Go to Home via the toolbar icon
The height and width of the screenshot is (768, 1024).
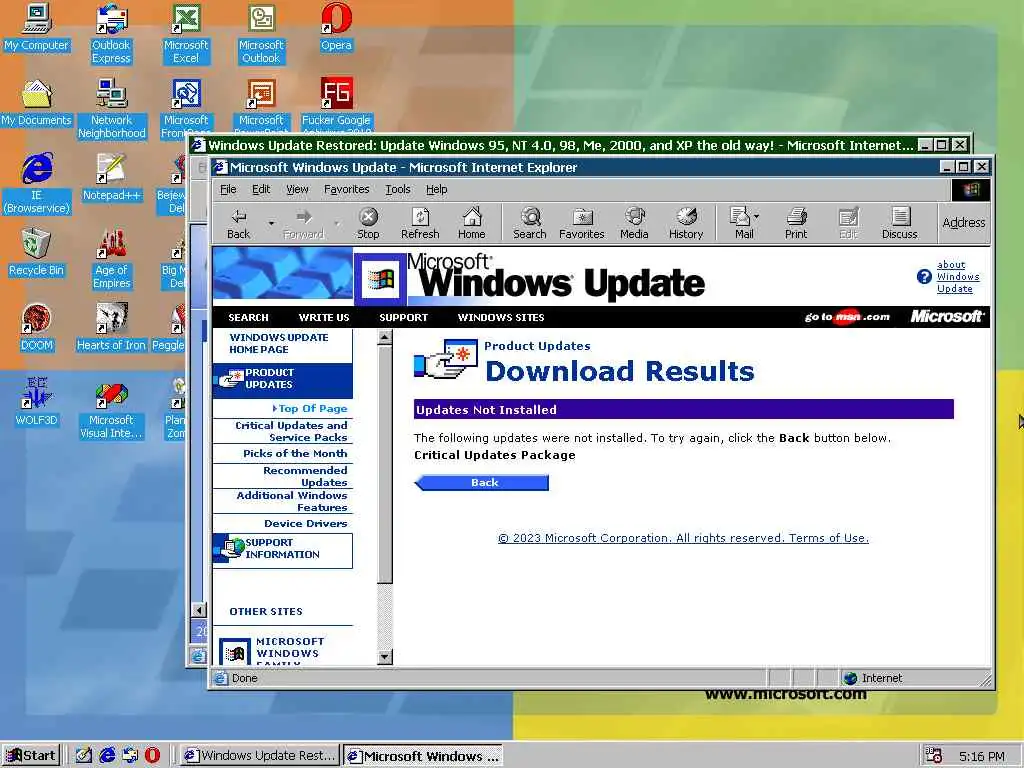click(x=472, y=223)
